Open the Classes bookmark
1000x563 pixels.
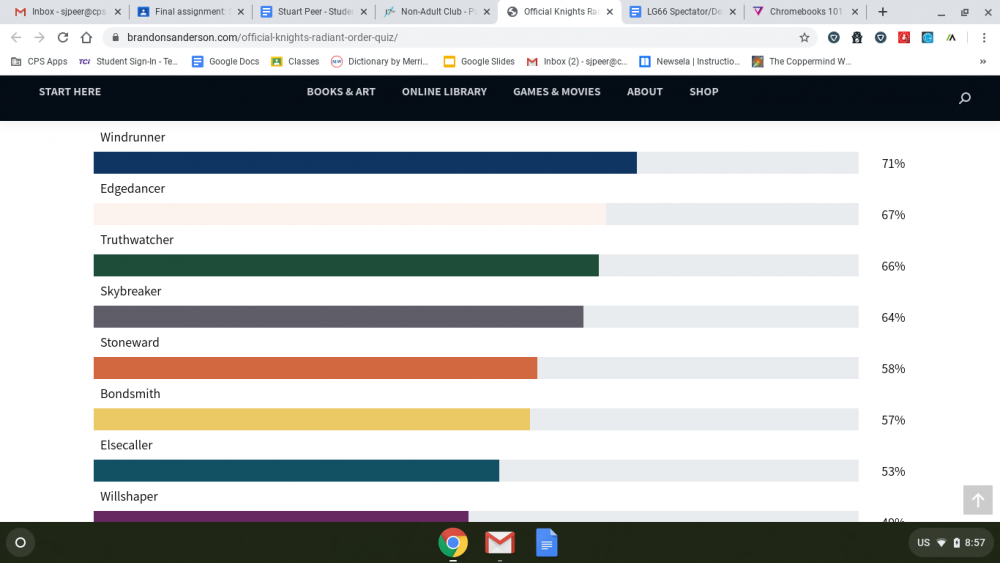click(x=295, y=61)
